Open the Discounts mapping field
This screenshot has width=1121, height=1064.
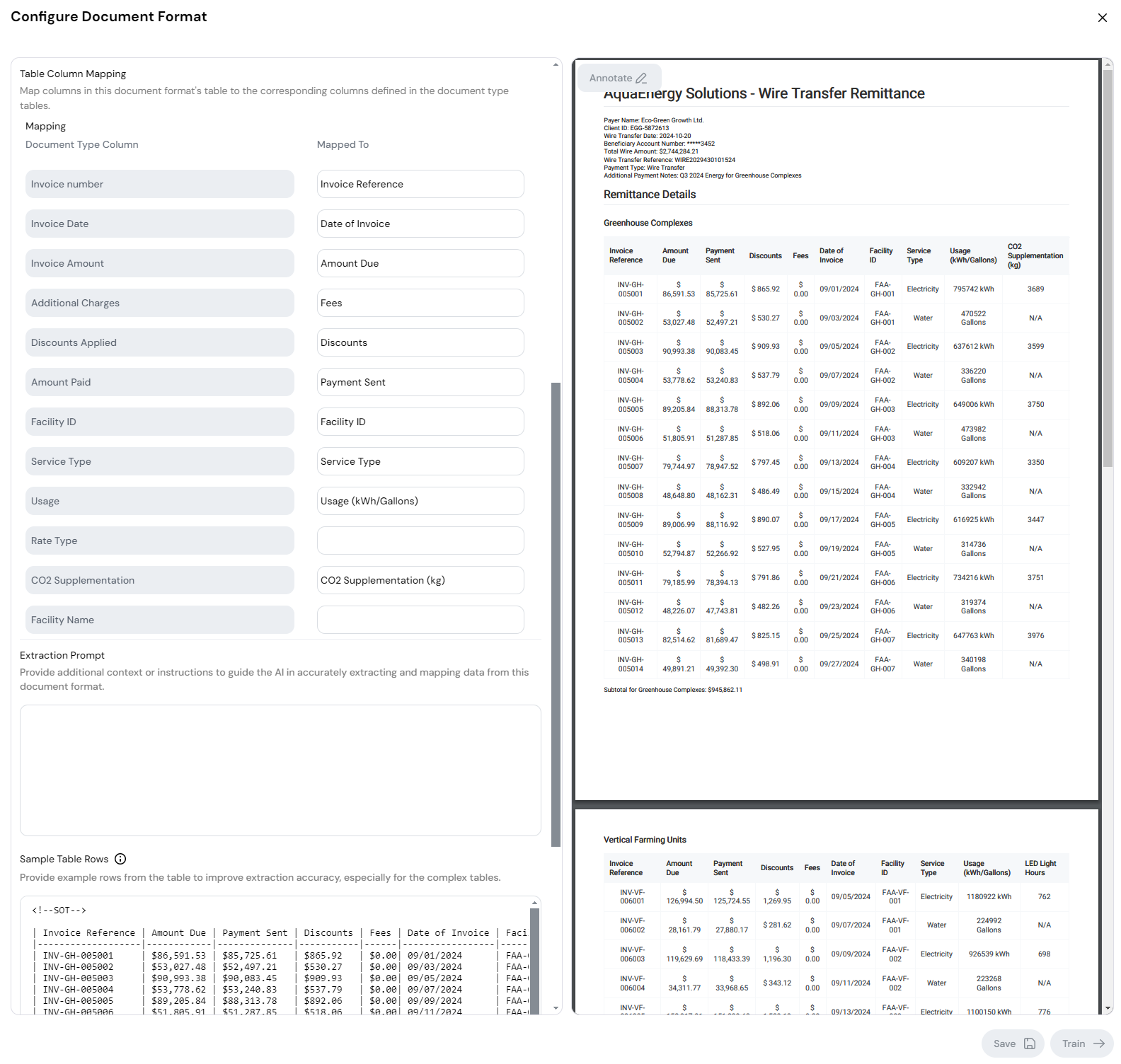click(420, 342)
